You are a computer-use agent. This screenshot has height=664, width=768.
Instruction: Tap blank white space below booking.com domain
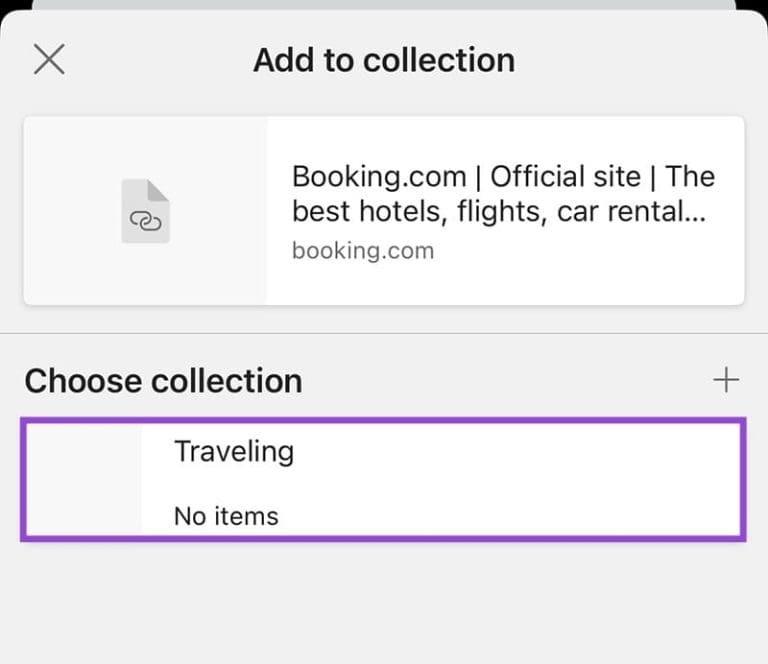click(x=504, y=284)
